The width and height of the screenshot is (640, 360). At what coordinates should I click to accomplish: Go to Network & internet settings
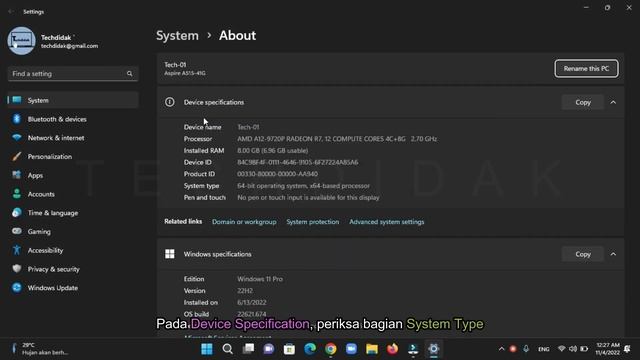[x=73, y=138]
